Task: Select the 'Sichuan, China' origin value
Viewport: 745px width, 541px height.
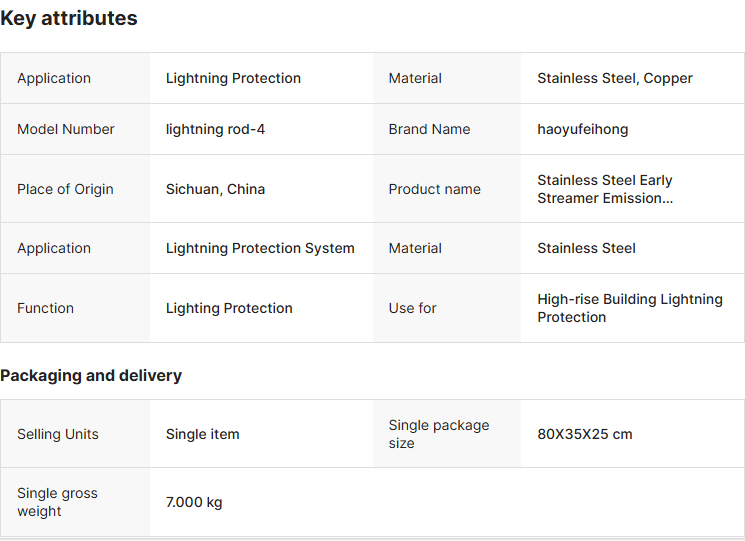Action: tap(215, 189)
